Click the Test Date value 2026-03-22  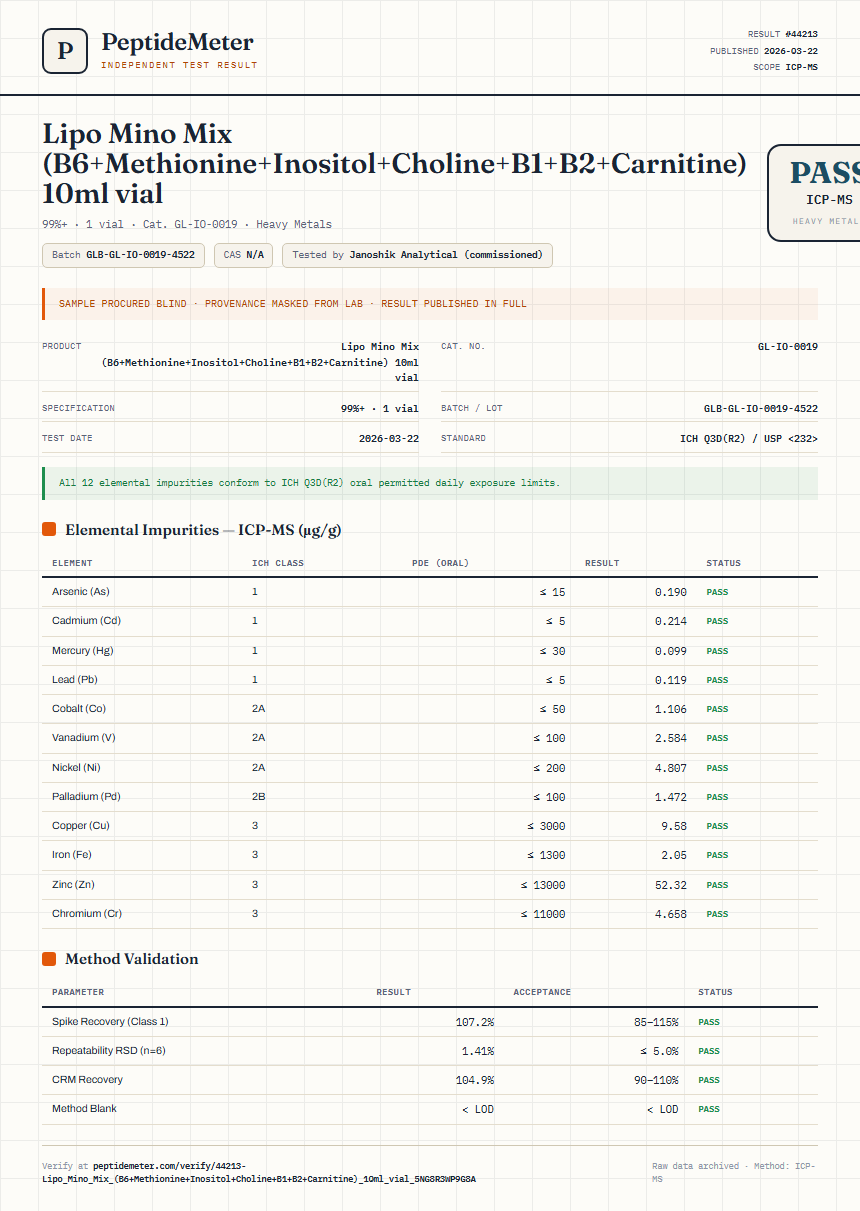pos(389,438)
